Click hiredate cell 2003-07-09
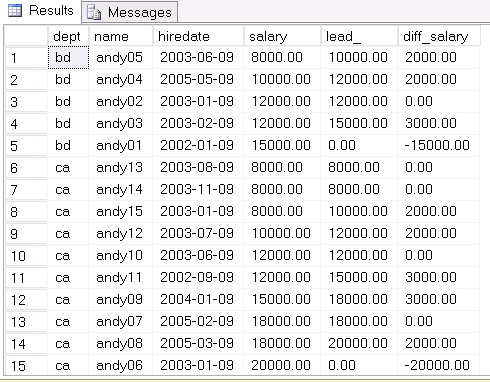 click(x=197, y=233)
